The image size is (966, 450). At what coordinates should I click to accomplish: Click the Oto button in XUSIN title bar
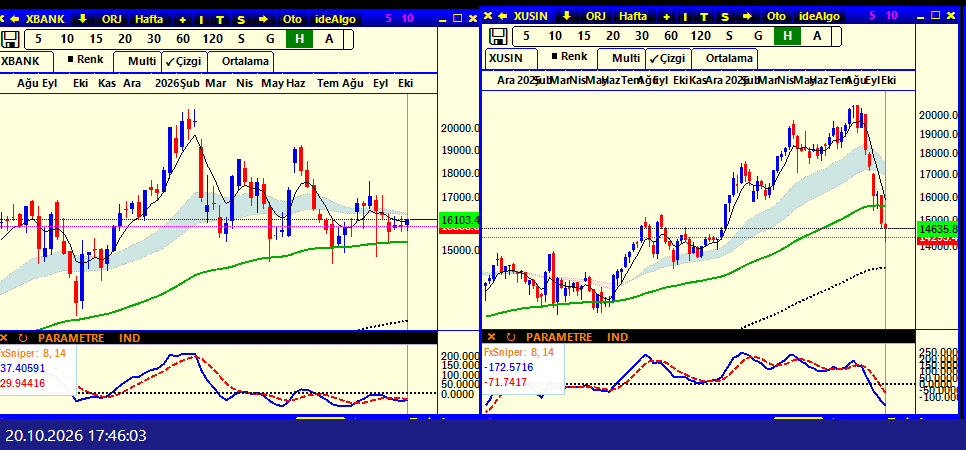click(776, 17)
